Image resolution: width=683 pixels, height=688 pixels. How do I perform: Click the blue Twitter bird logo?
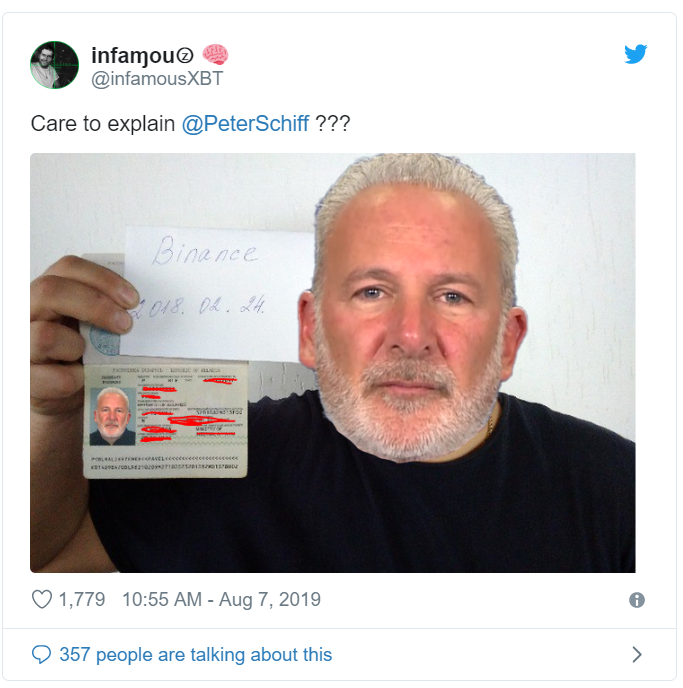coord(635,54)
